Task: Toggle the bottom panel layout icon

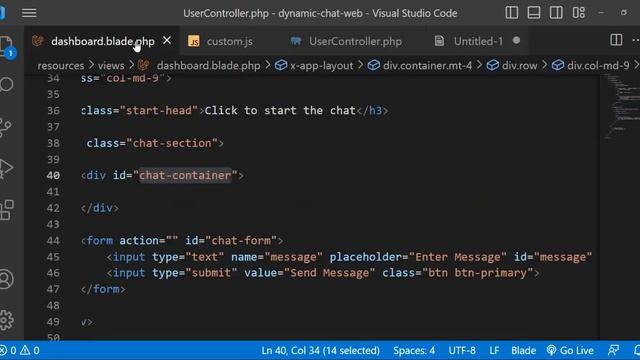Action: (533, 13)
